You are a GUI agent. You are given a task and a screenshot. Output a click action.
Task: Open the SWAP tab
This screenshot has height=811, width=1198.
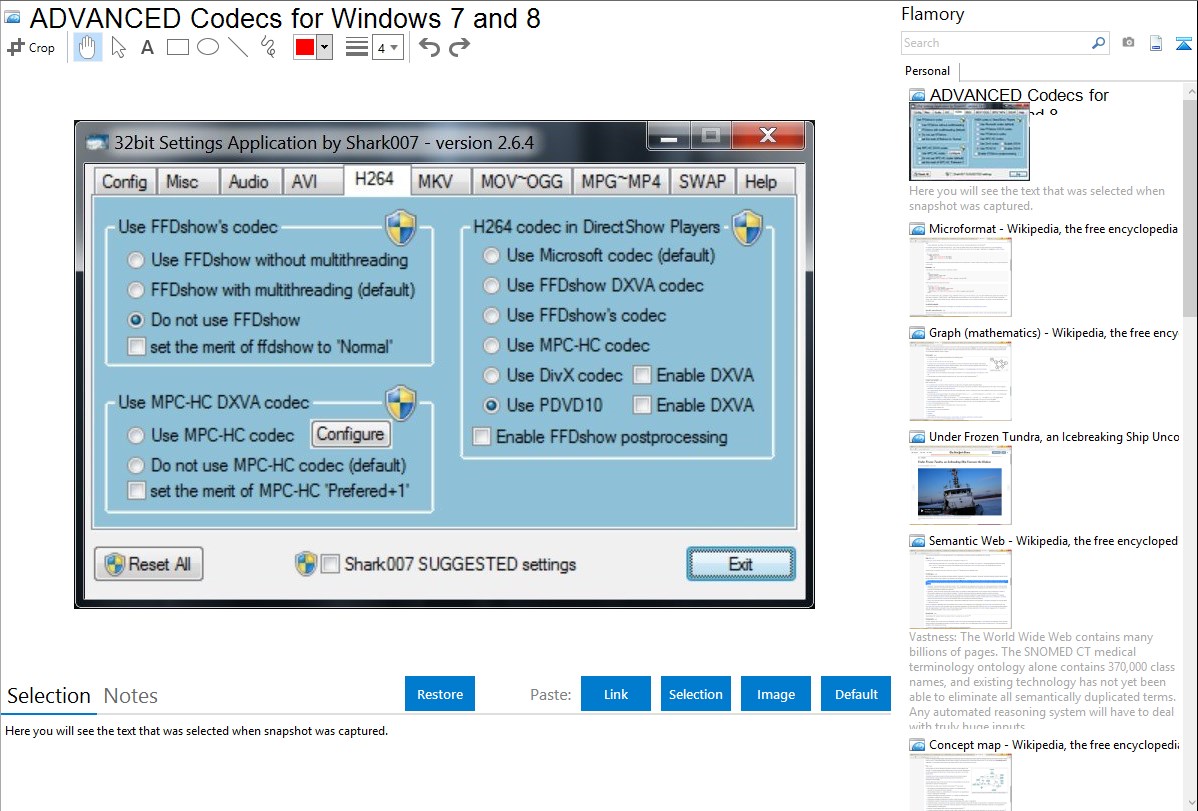point(702,182)
